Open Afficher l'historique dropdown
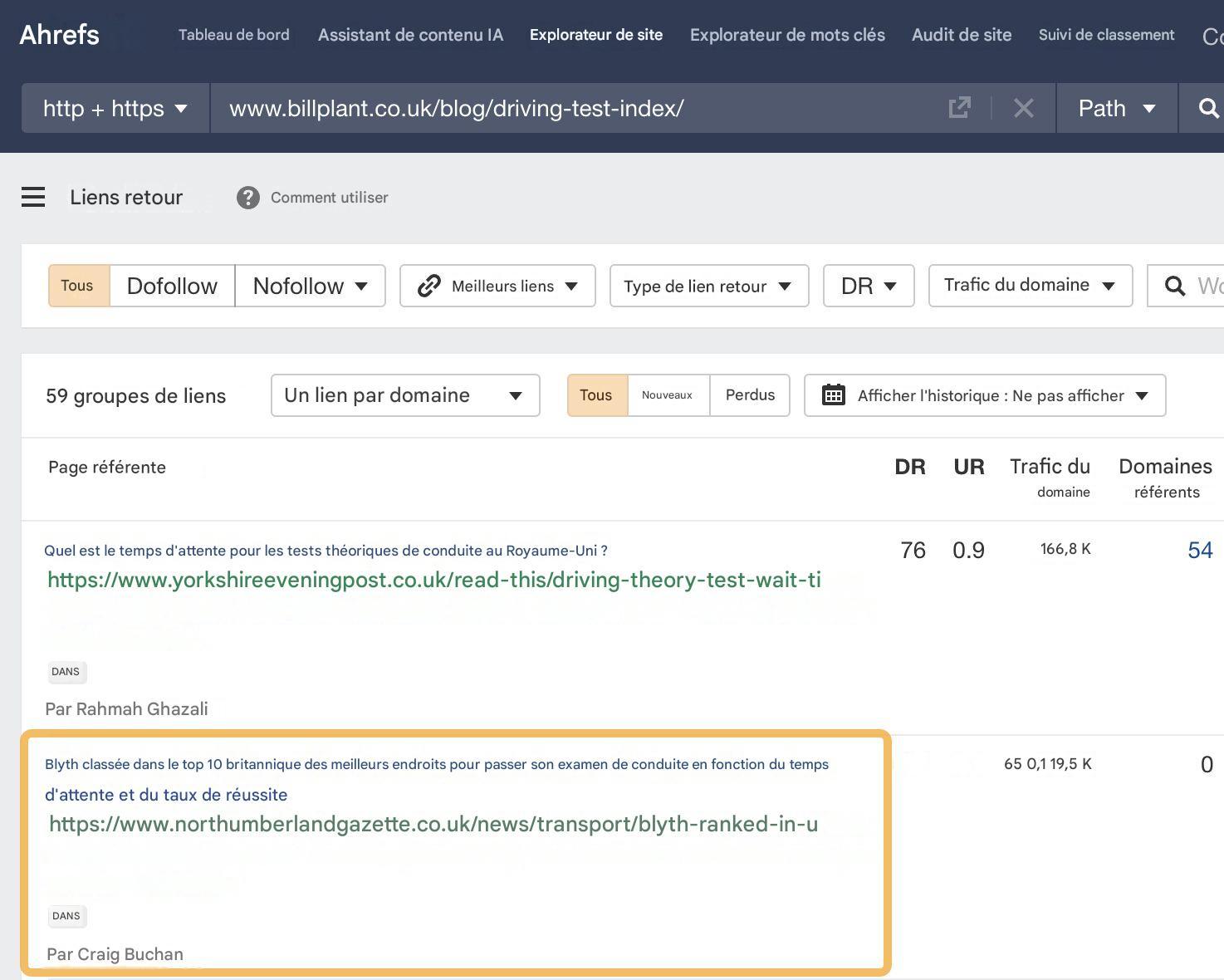Image resolution: width=1224 pixels, height=980 pixels. [985, 395]
